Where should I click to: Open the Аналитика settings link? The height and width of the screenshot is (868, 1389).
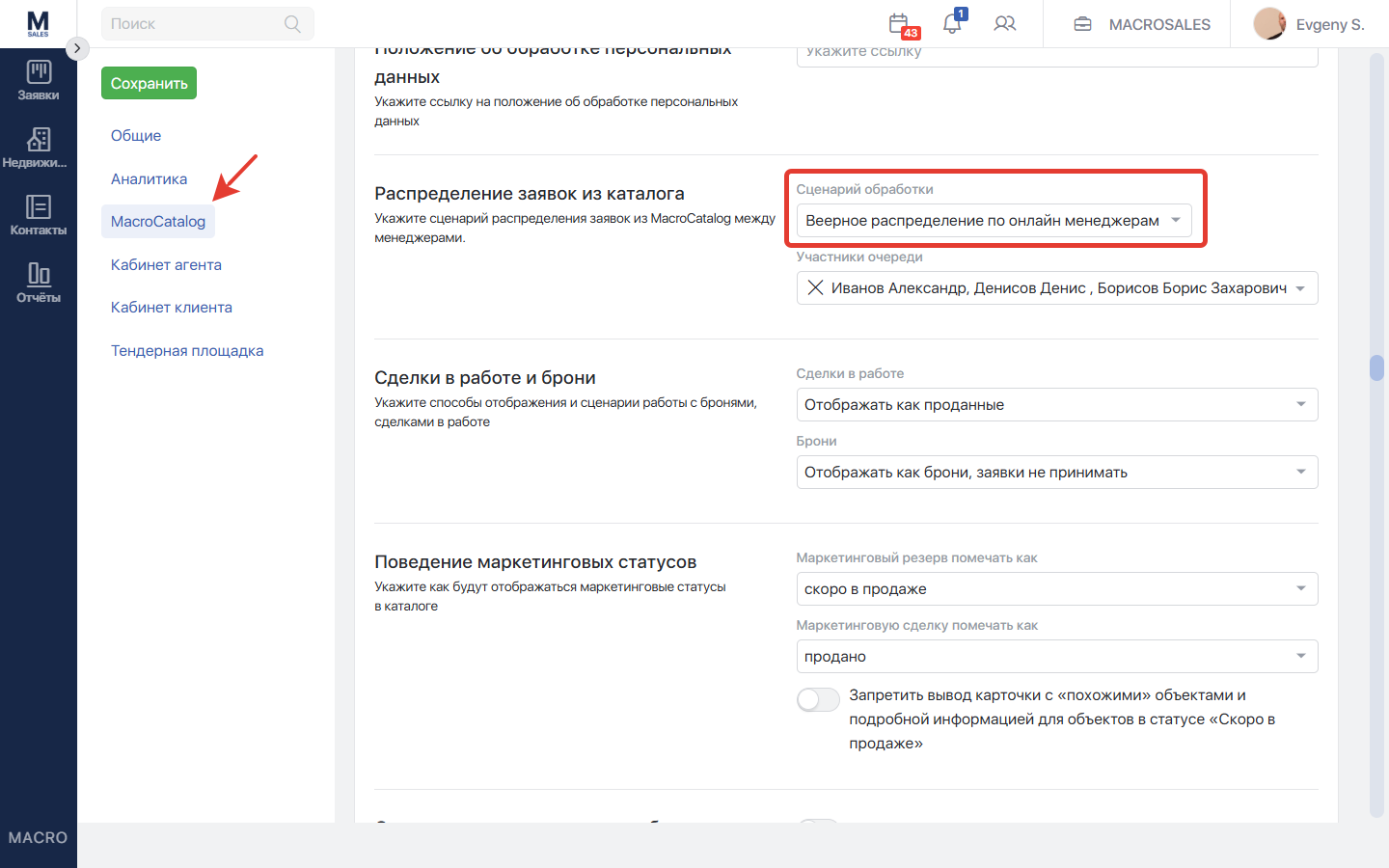pyautogui.click(x=149, y=179)
